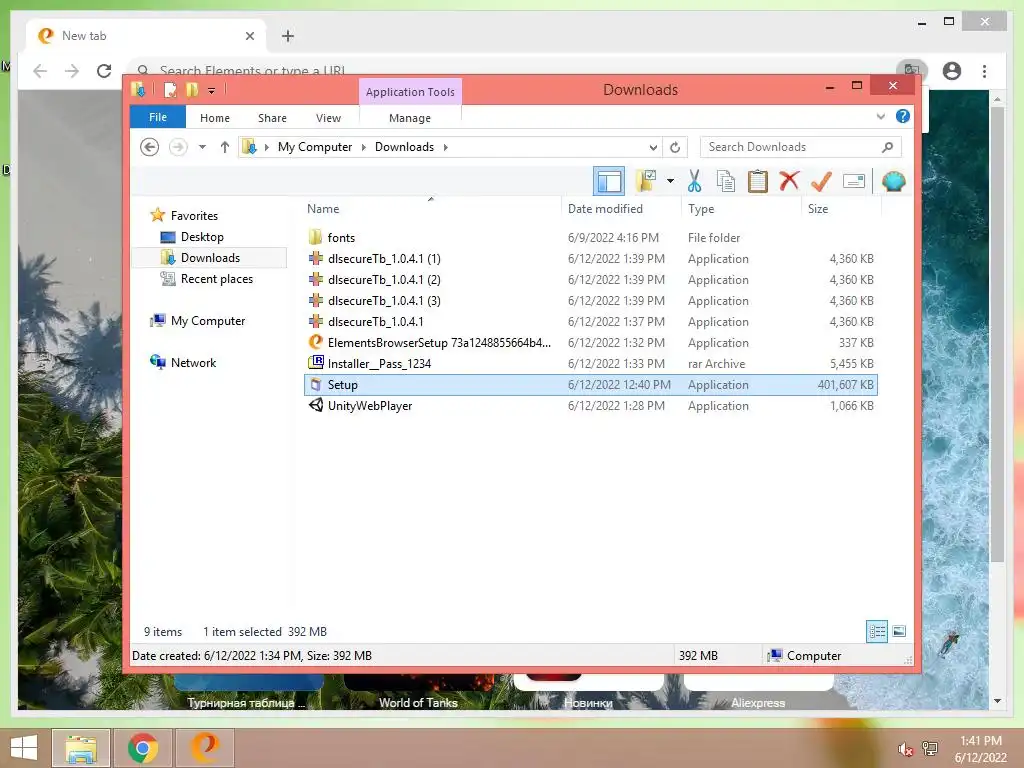Viewport: 1024px width, 768px height.
Task: Click the folder options toolbar icon
Action: click(x=647, y=181)
